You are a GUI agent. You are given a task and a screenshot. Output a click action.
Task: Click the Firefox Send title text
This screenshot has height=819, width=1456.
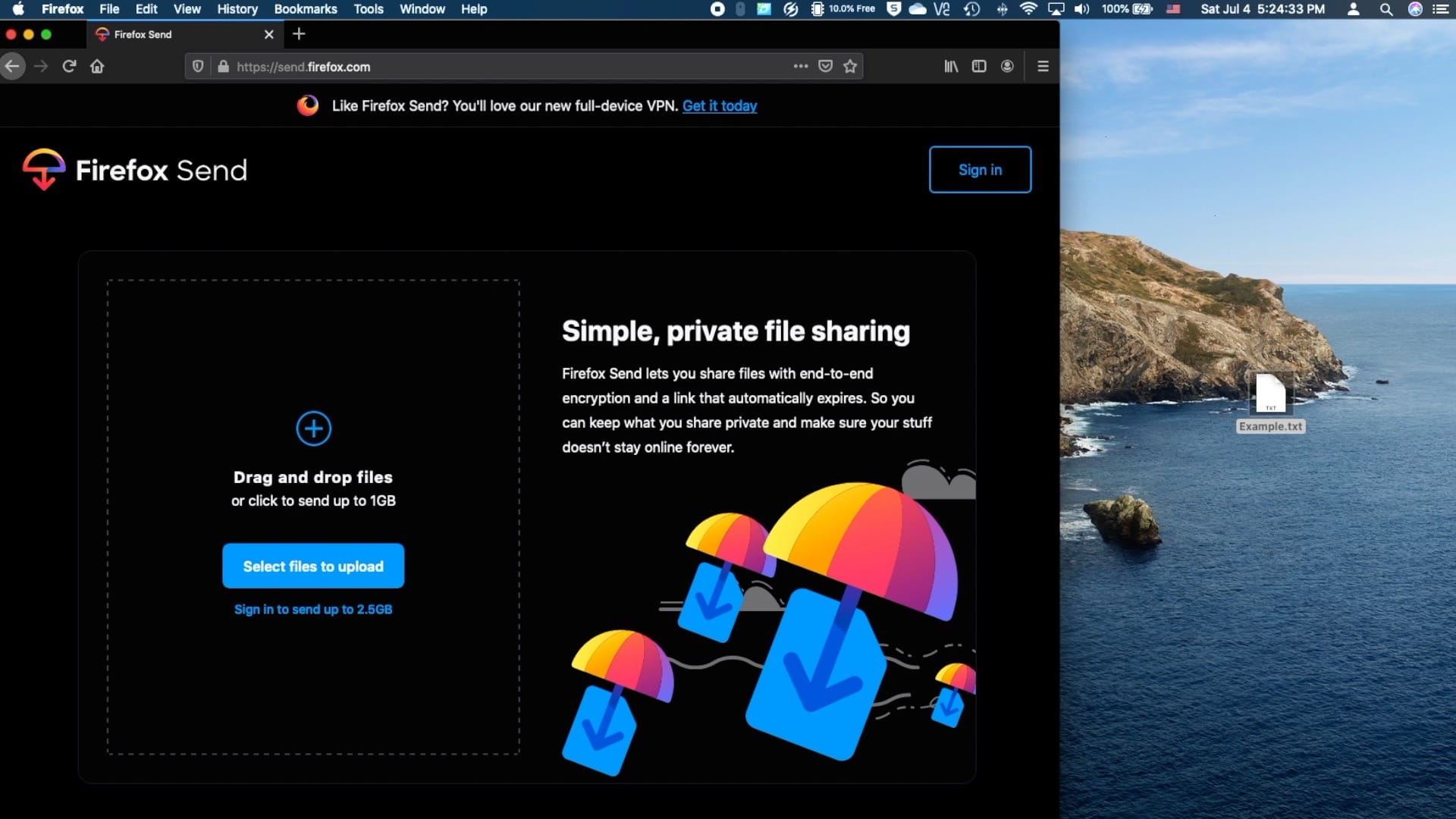[x=162, y=170]
